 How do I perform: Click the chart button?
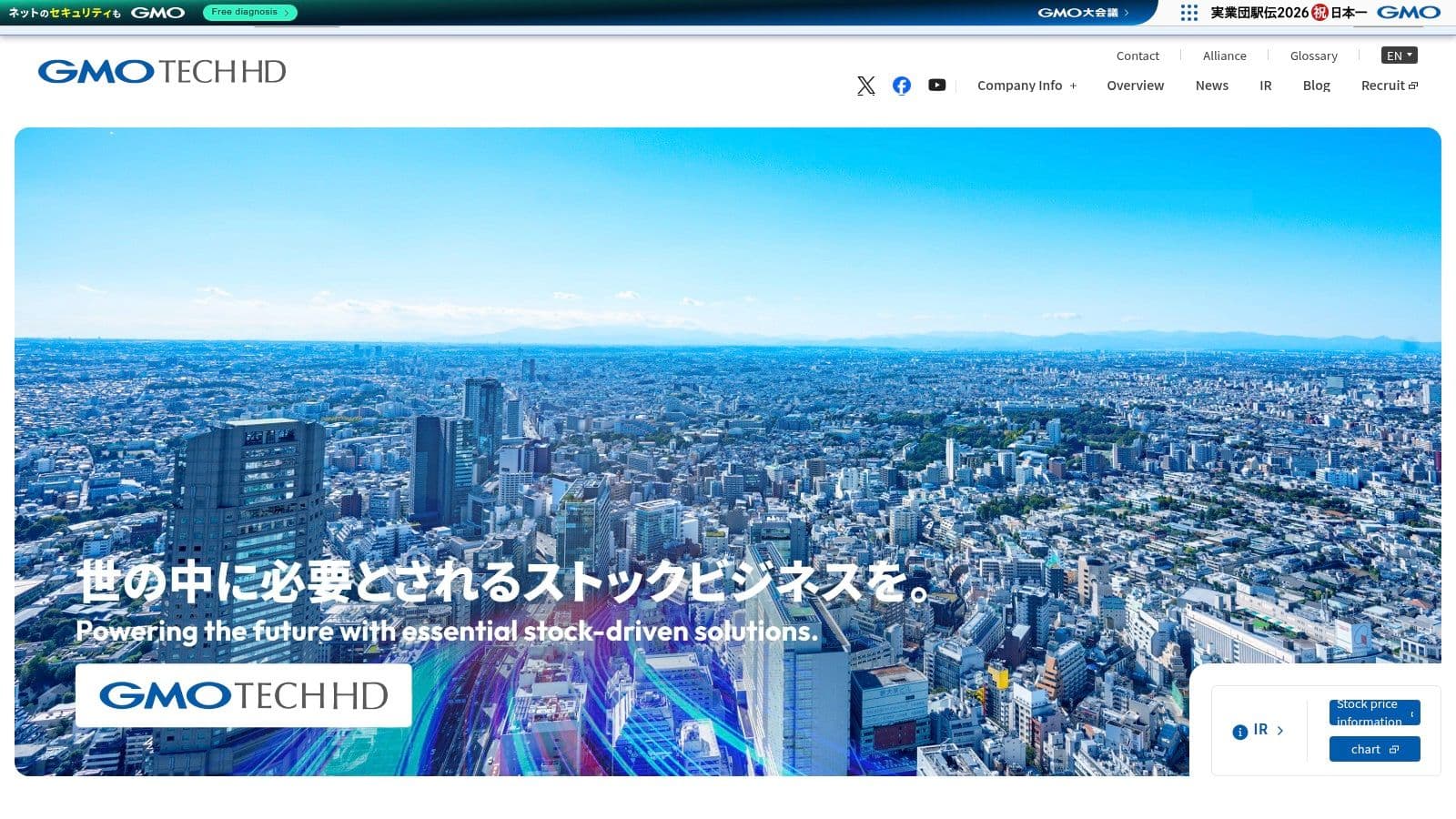click(1374, 749)
